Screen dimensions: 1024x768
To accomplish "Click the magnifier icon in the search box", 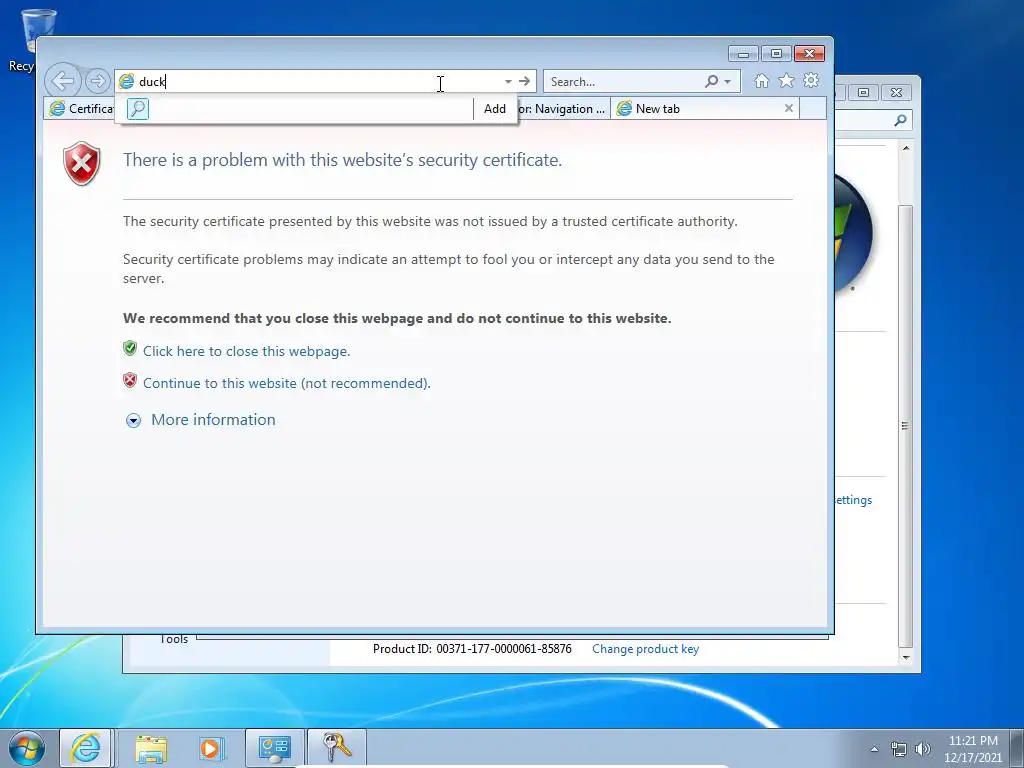I will pos(711,82).
